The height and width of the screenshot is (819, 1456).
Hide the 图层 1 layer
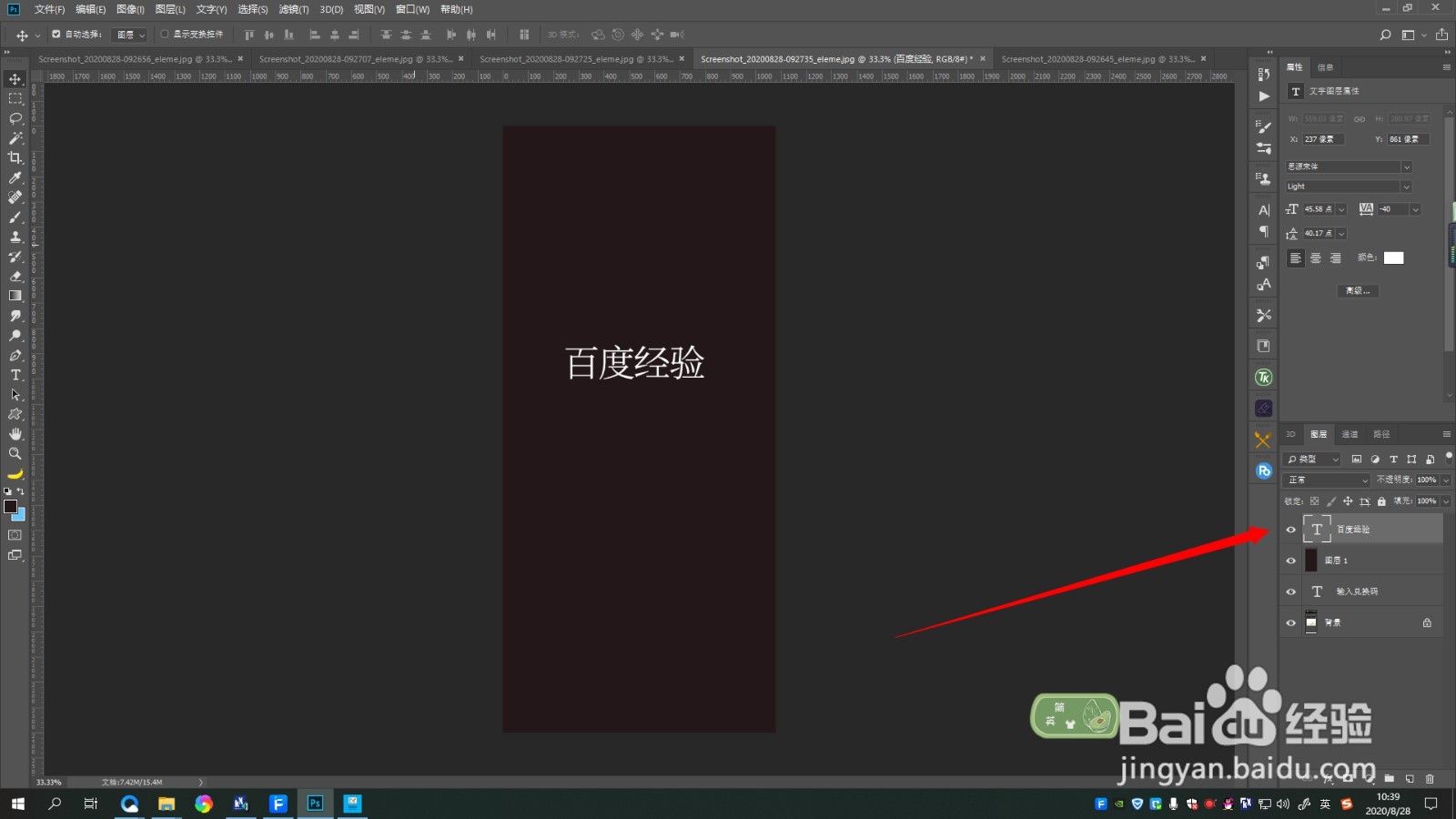[x=1290, y=561]
